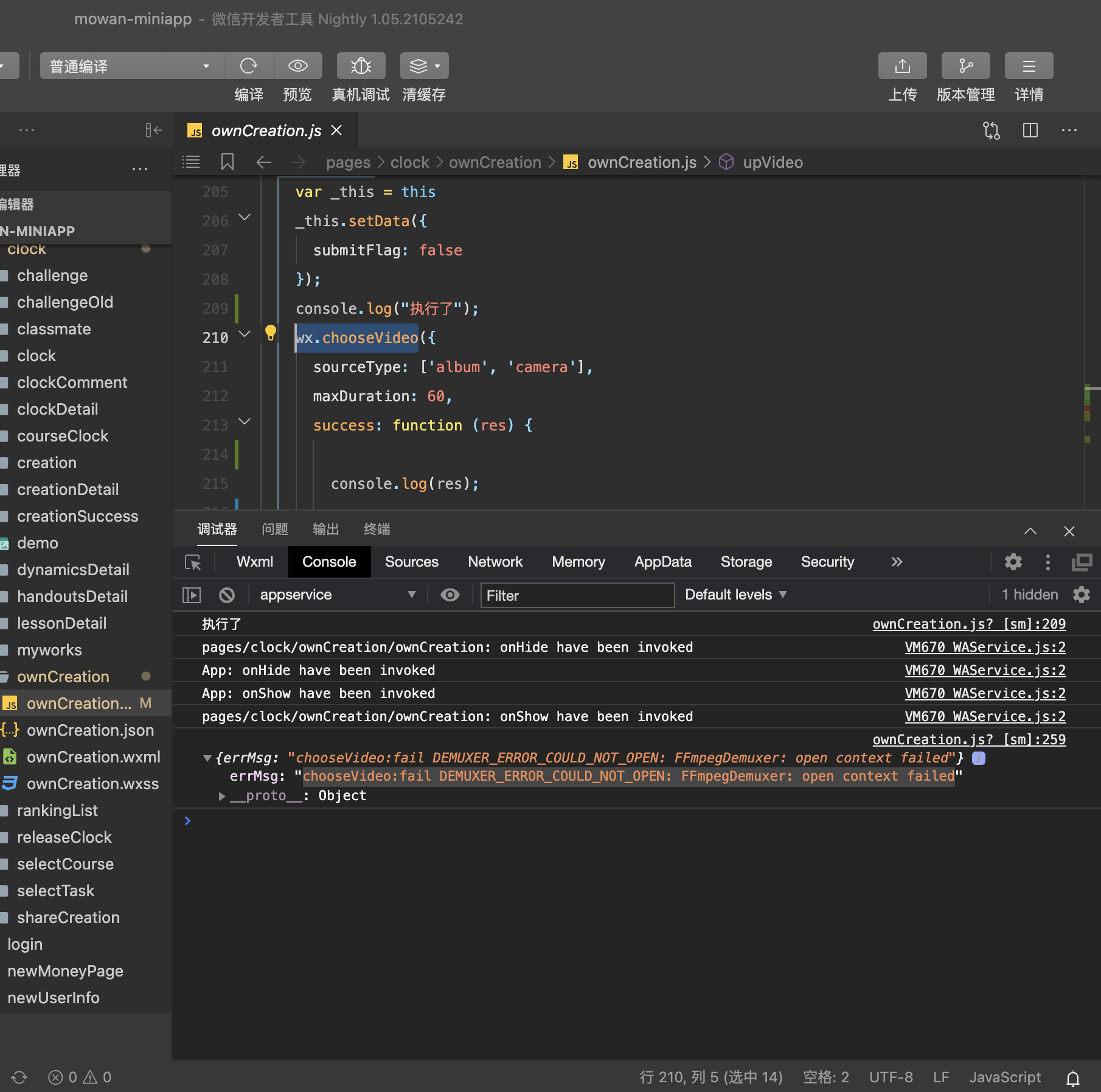Open ownCreation.wxml in file tree
The width and height of the screenshot is (1101, 1092).
coord(93,757)
